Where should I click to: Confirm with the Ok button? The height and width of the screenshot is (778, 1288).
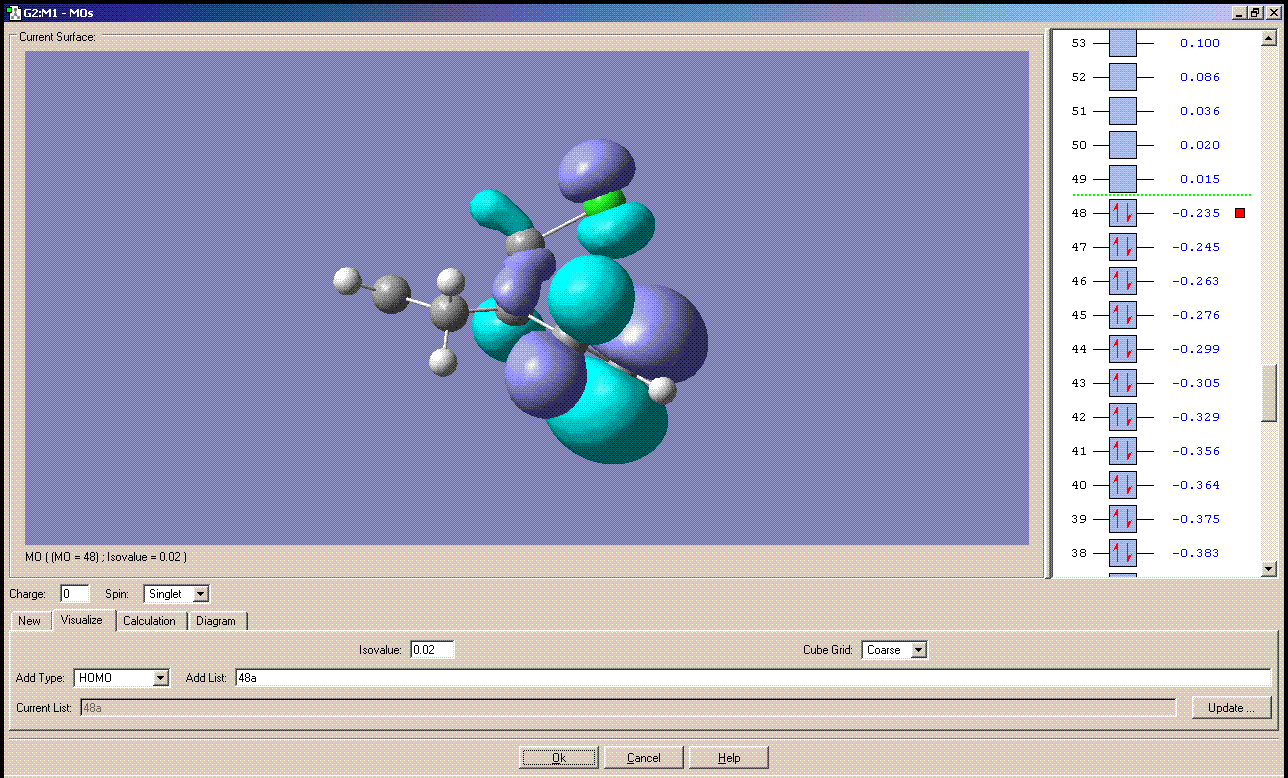tap(559, 758)
